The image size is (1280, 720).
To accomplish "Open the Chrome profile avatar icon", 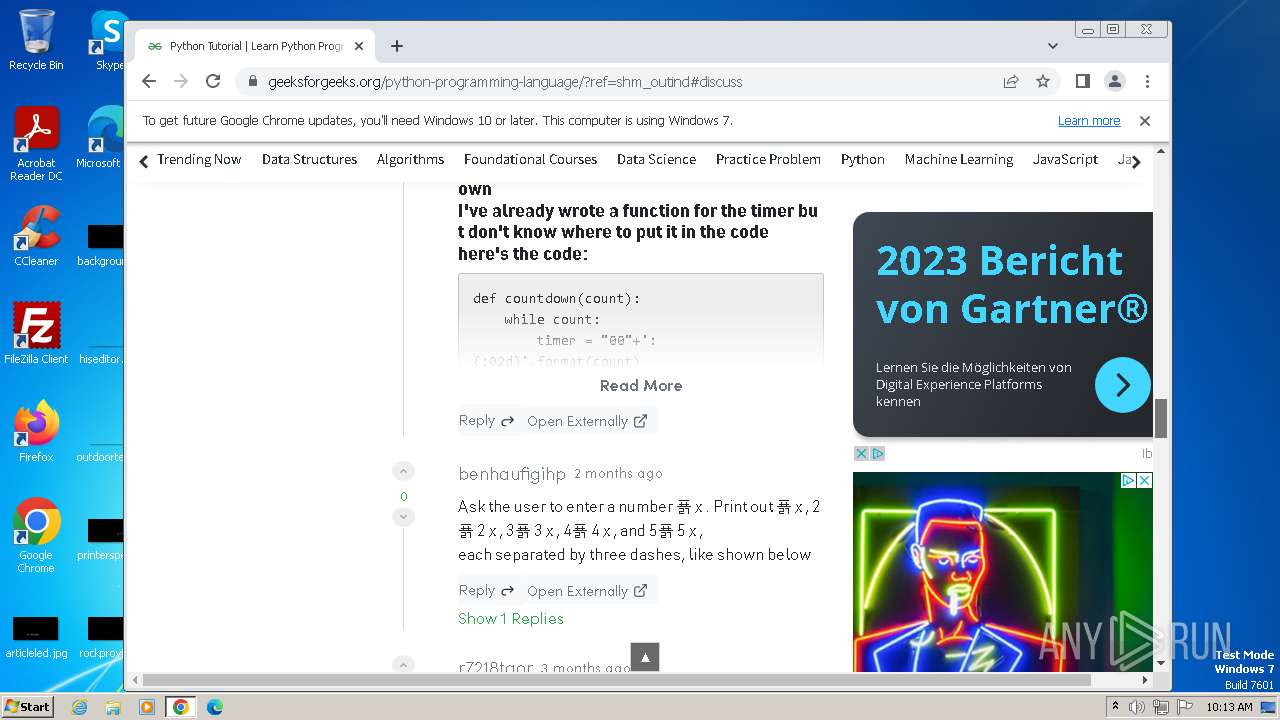I will (x=1114, y=81).
